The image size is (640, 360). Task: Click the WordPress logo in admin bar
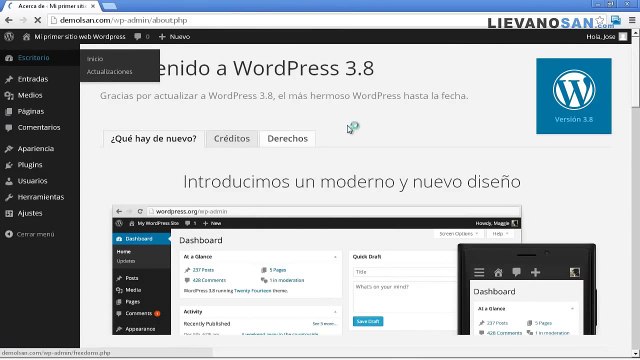click(9, 37)
